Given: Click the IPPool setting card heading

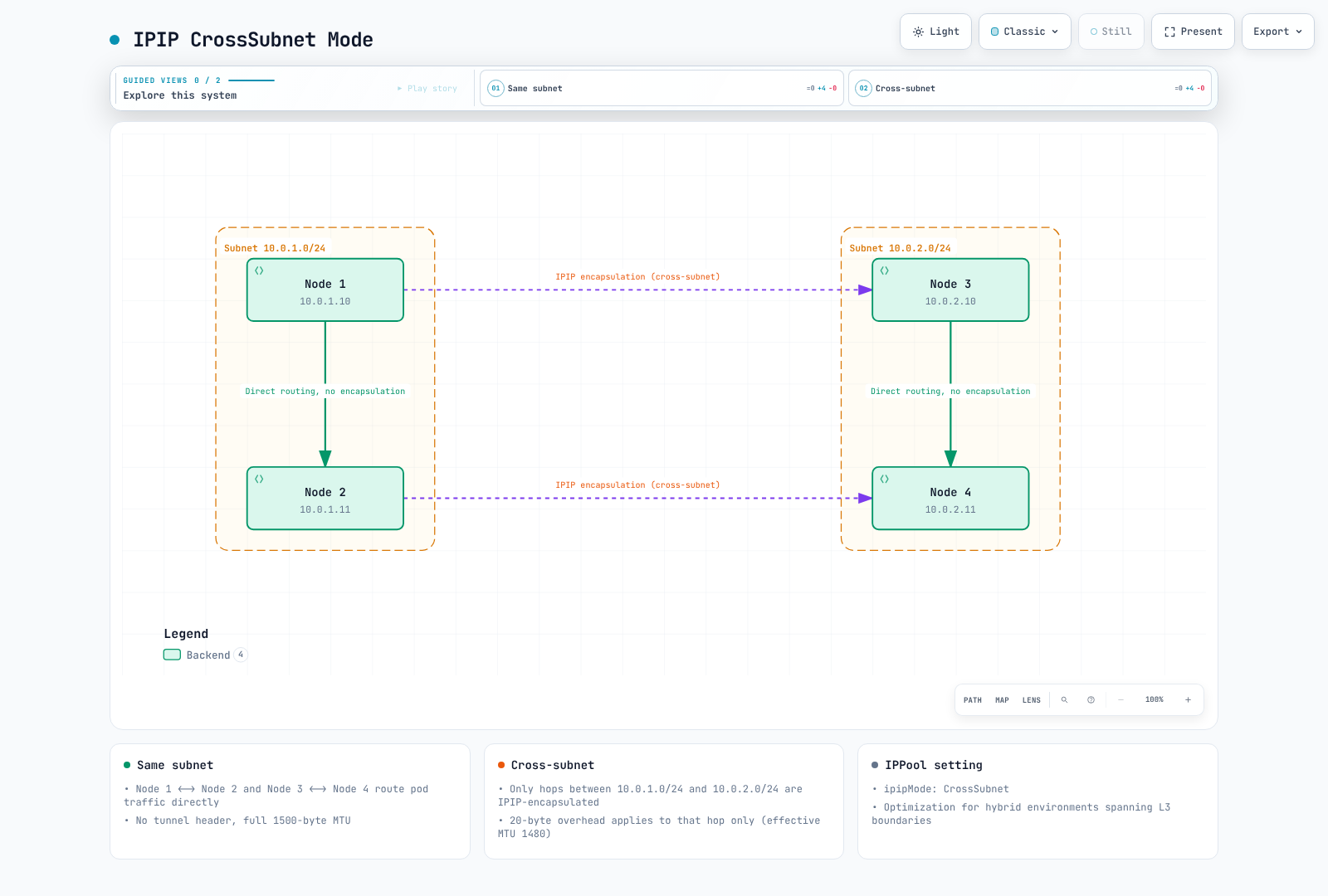Looking at the screenshot, I should pos(934,765).
